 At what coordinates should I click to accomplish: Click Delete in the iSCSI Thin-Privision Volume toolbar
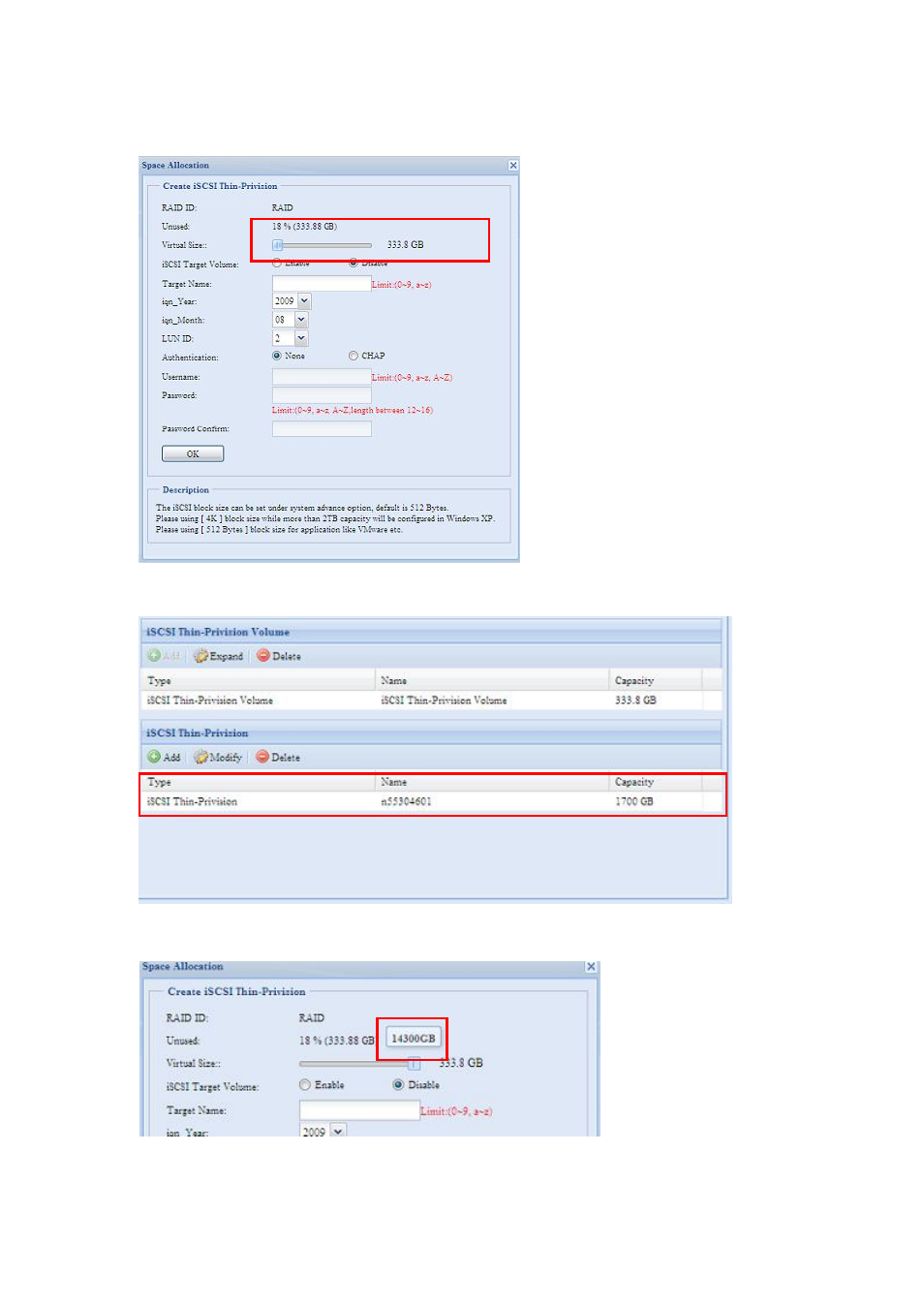pyautogui.click(x=279, y=656)
